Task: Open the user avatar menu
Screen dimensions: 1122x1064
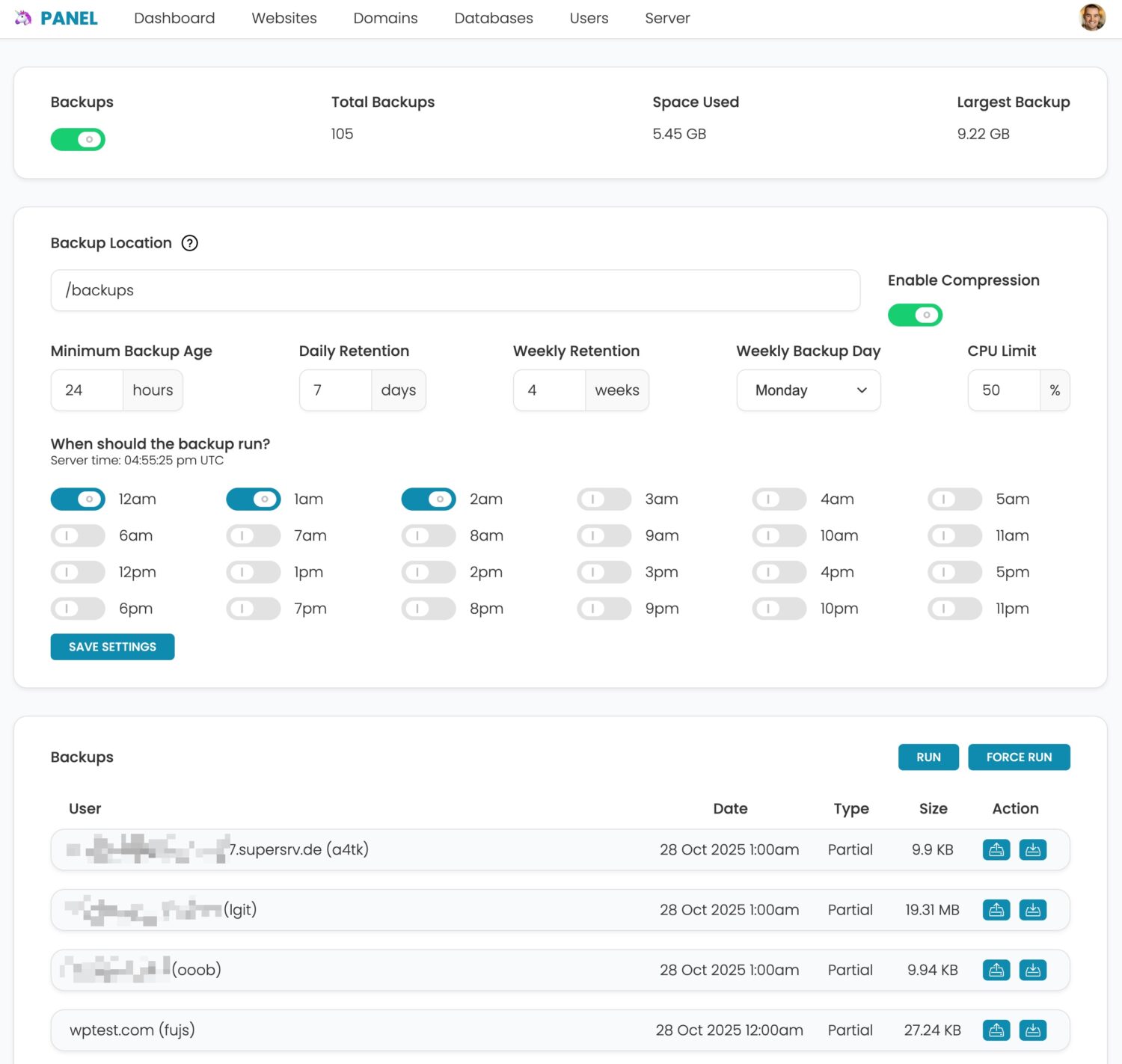Action: (x=1092, y=18)
